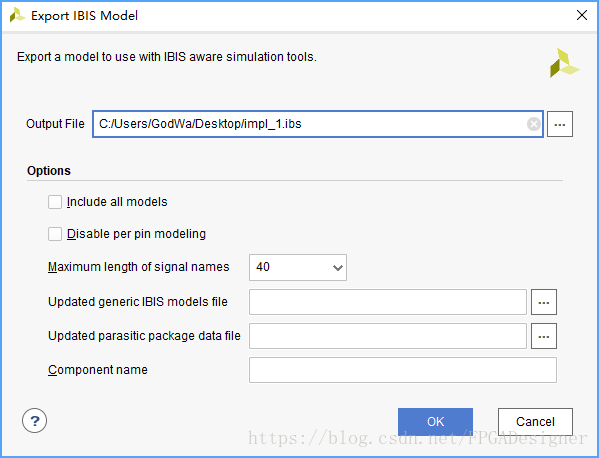The width and height of the screenshot is (599, 458).
Task: Open the combo box showing value 40
Action: pyautogui.click(x=298, y=267)
